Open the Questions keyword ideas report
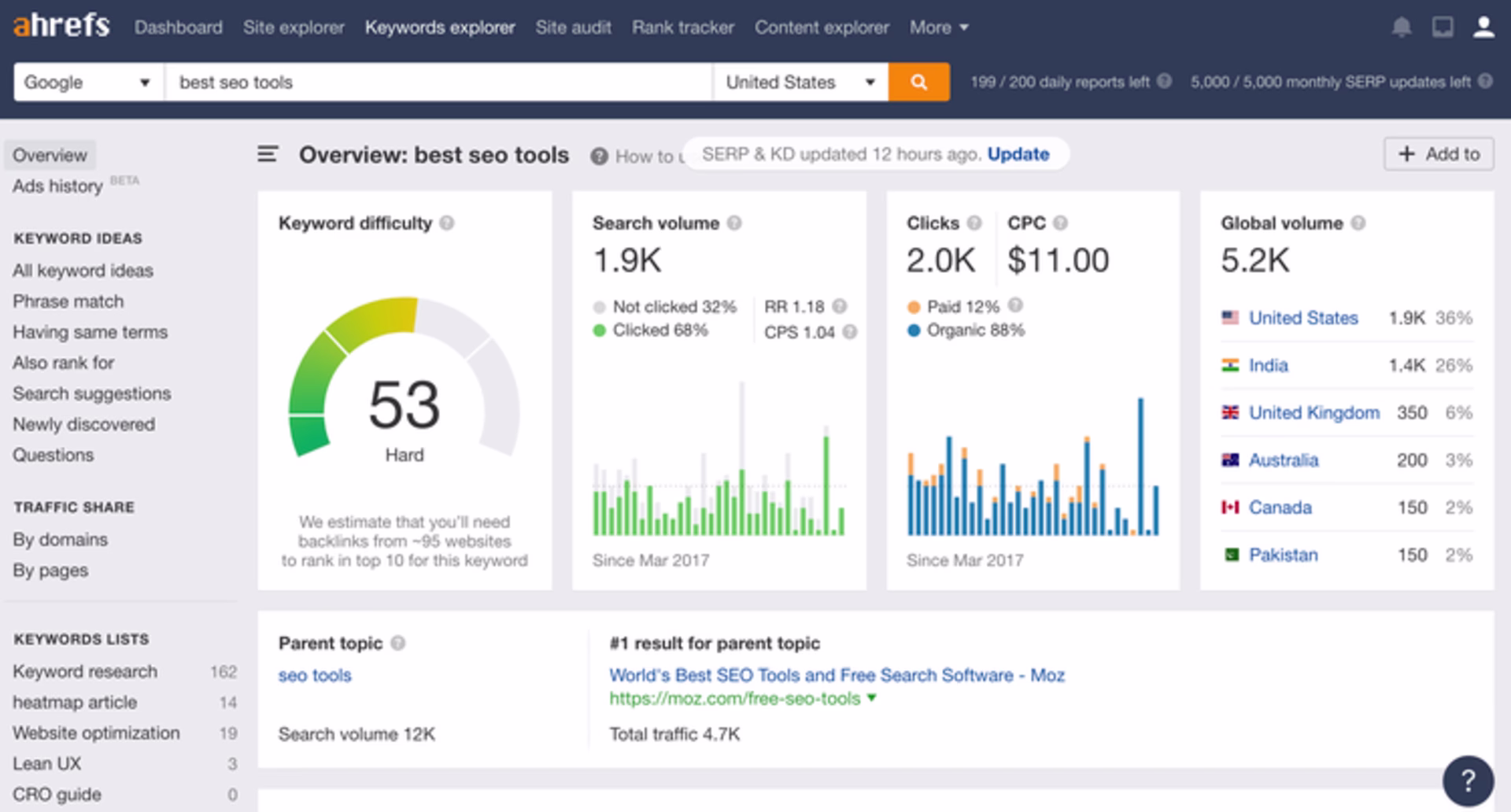This screenshot has width=1511, height=812. point(52,455)
